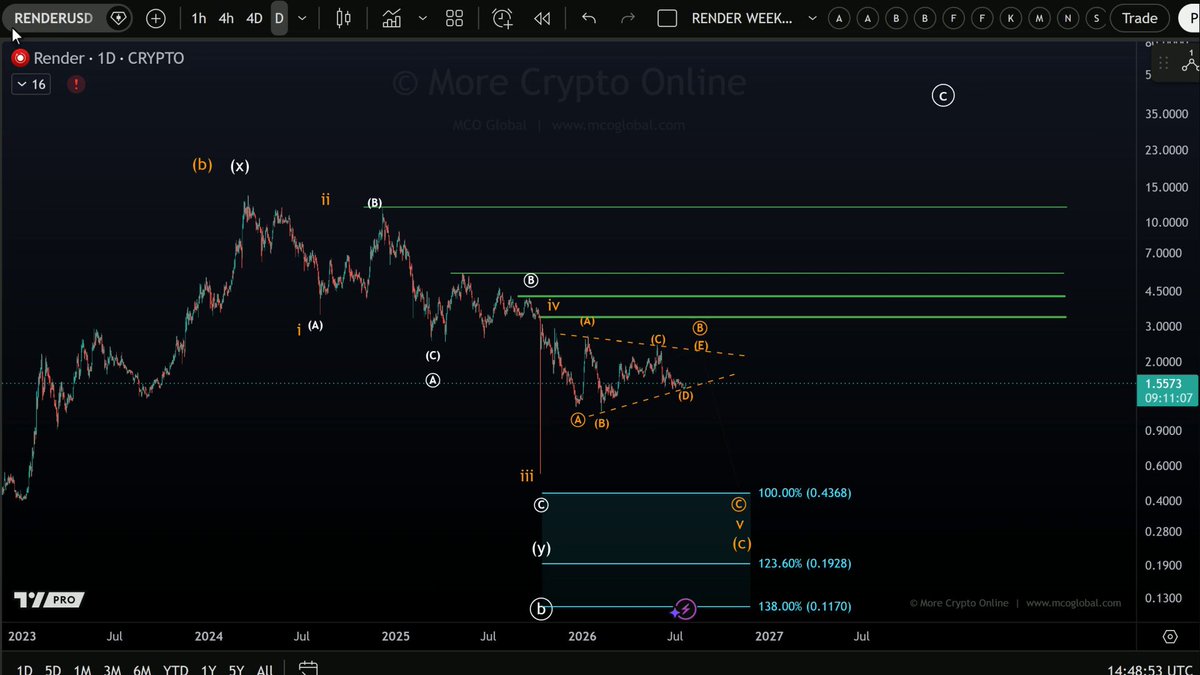Add a symbol with the plus icon
The height and width of the screenshot is (675, 1200).
coord(156,18)
